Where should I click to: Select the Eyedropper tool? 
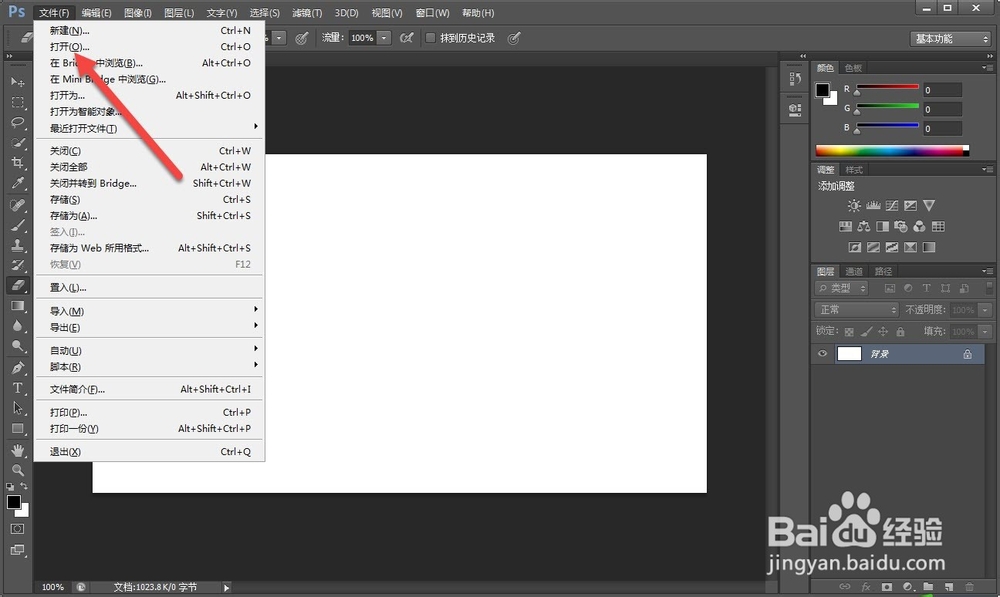[17, 184]
